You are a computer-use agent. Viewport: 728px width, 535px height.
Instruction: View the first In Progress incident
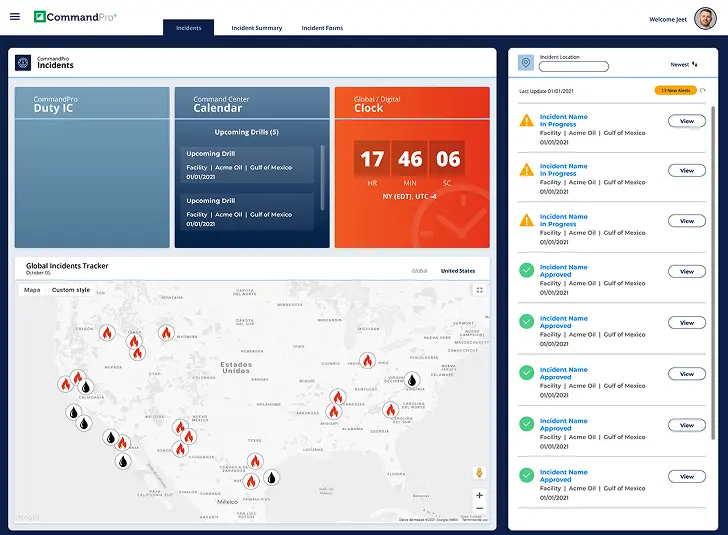click(x=686, y=120)
